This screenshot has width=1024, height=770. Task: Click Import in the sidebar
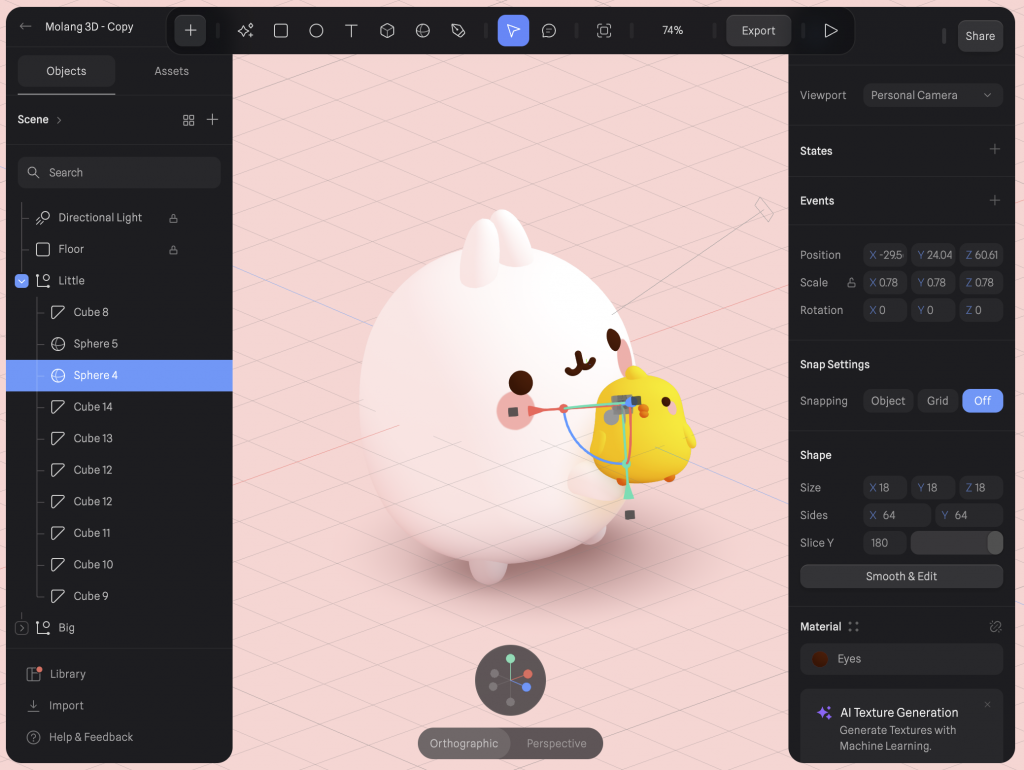tap(55, 705)
